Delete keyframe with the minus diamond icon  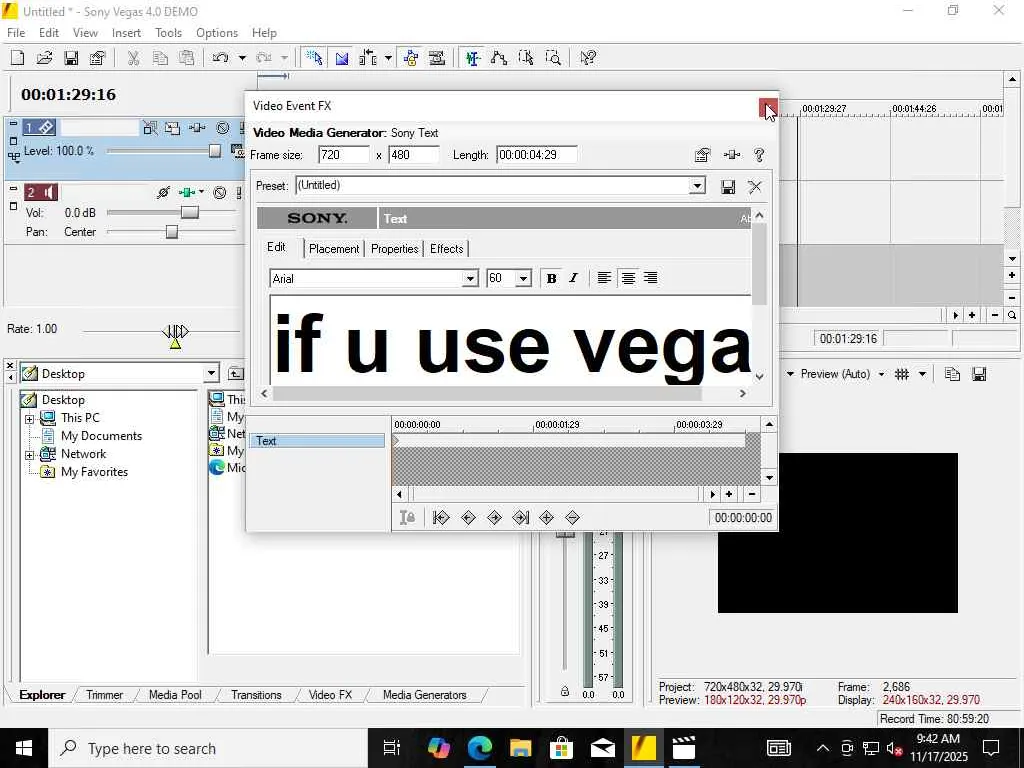tap(573, 518)
